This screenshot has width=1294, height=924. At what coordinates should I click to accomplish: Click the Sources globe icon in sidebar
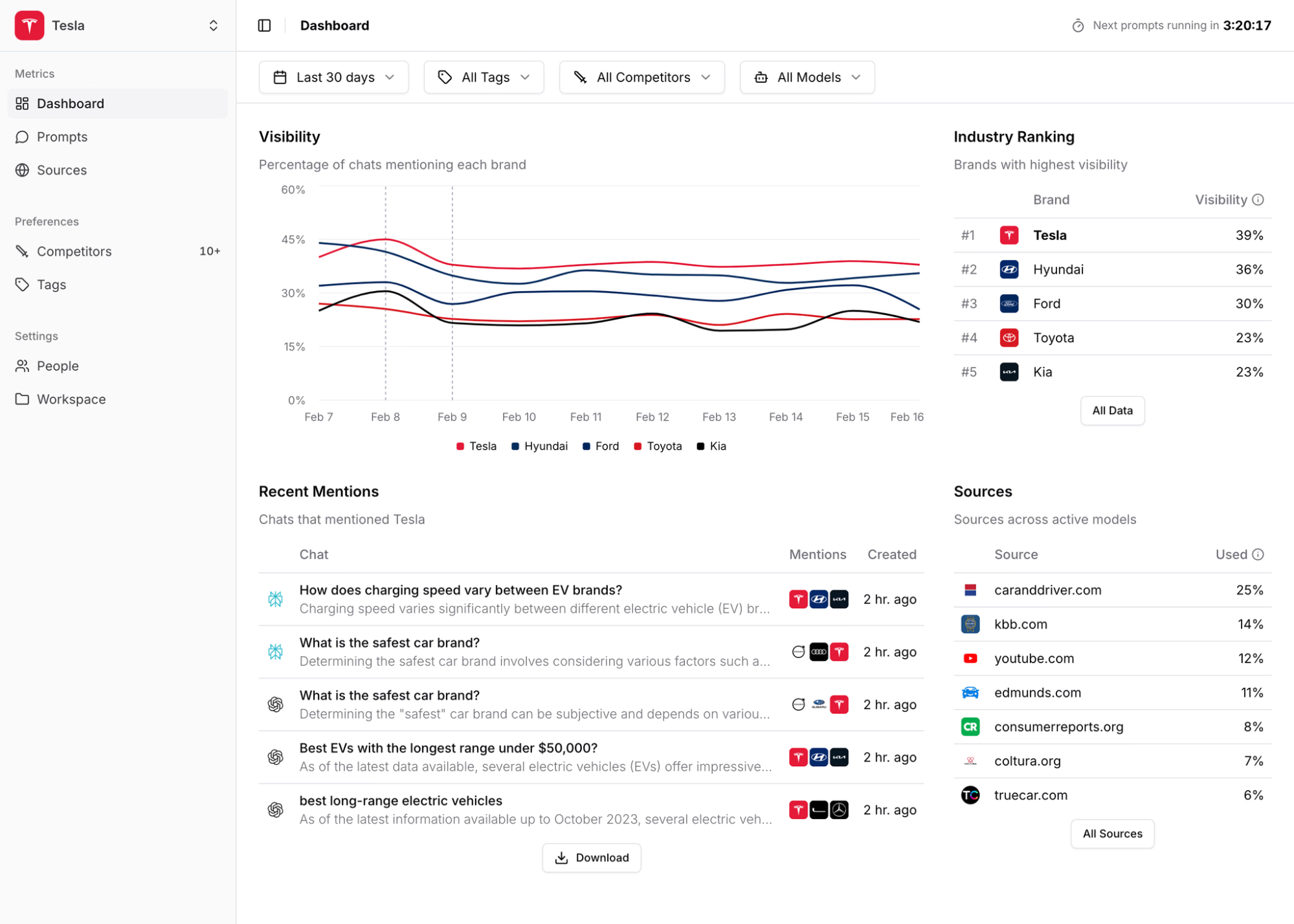(x=22, y=170)
